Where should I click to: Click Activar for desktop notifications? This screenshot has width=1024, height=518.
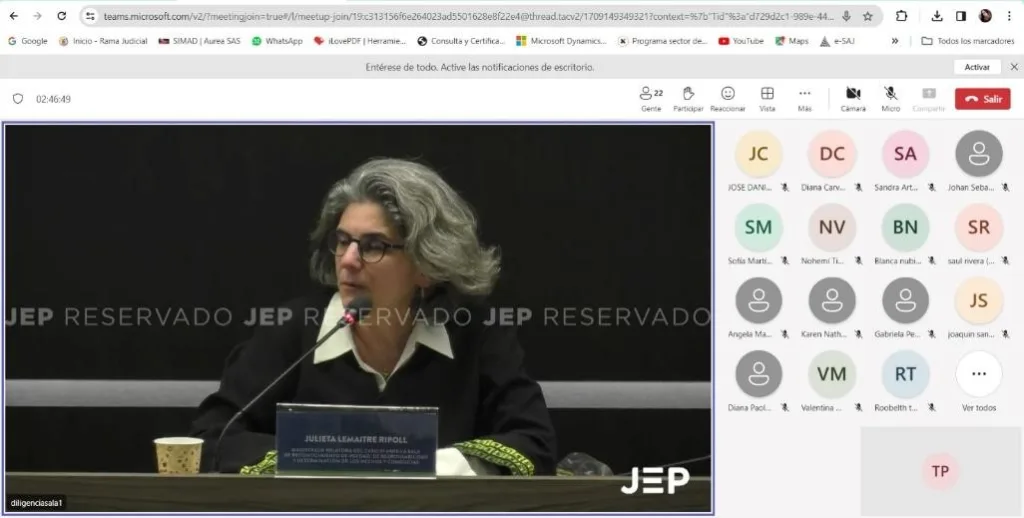pyautogui.click(x=977, y=67)
